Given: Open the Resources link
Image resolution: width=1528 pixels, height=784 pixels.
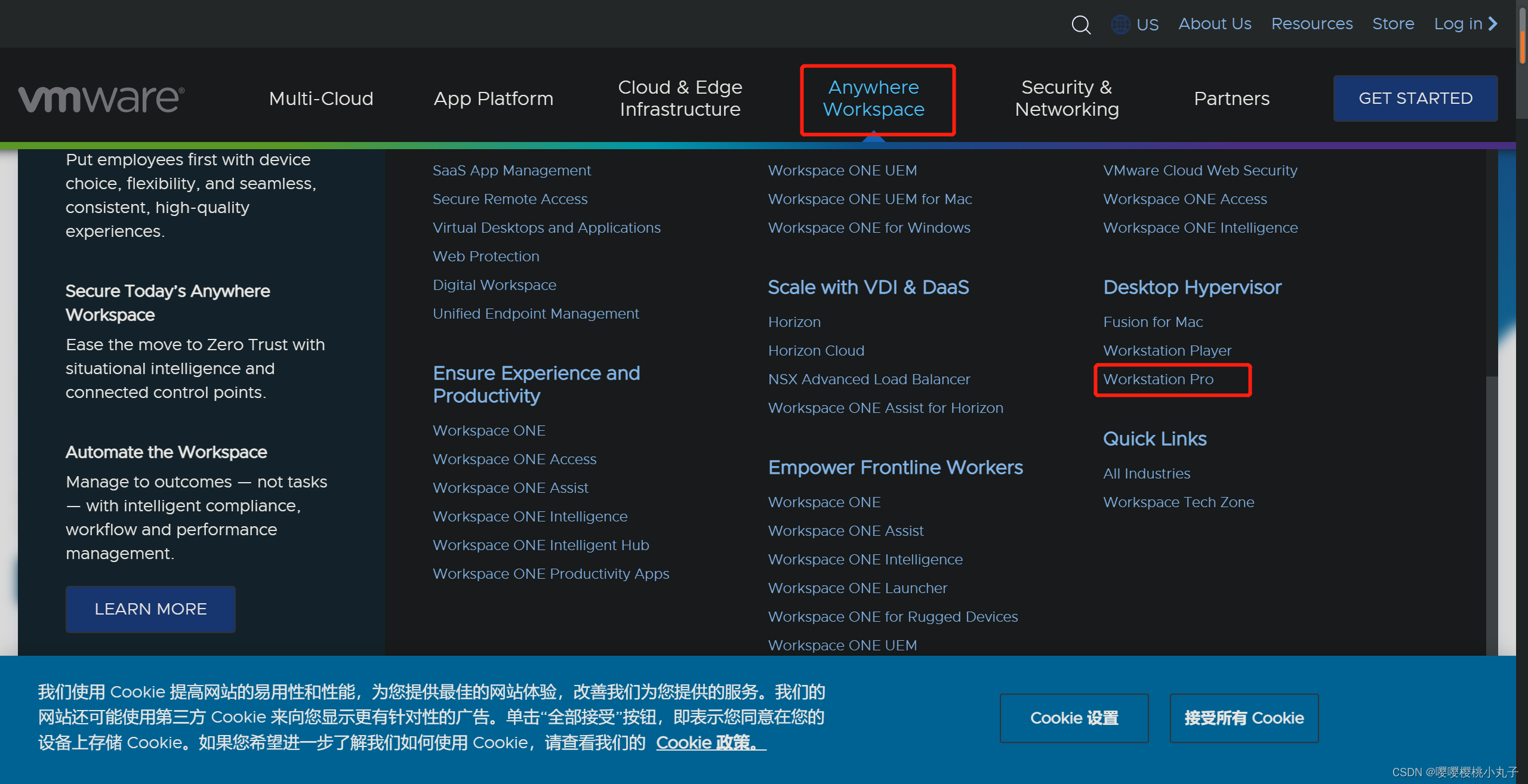Looking at the screenshot, I should pyautogui.click(x=1312, y=24).
